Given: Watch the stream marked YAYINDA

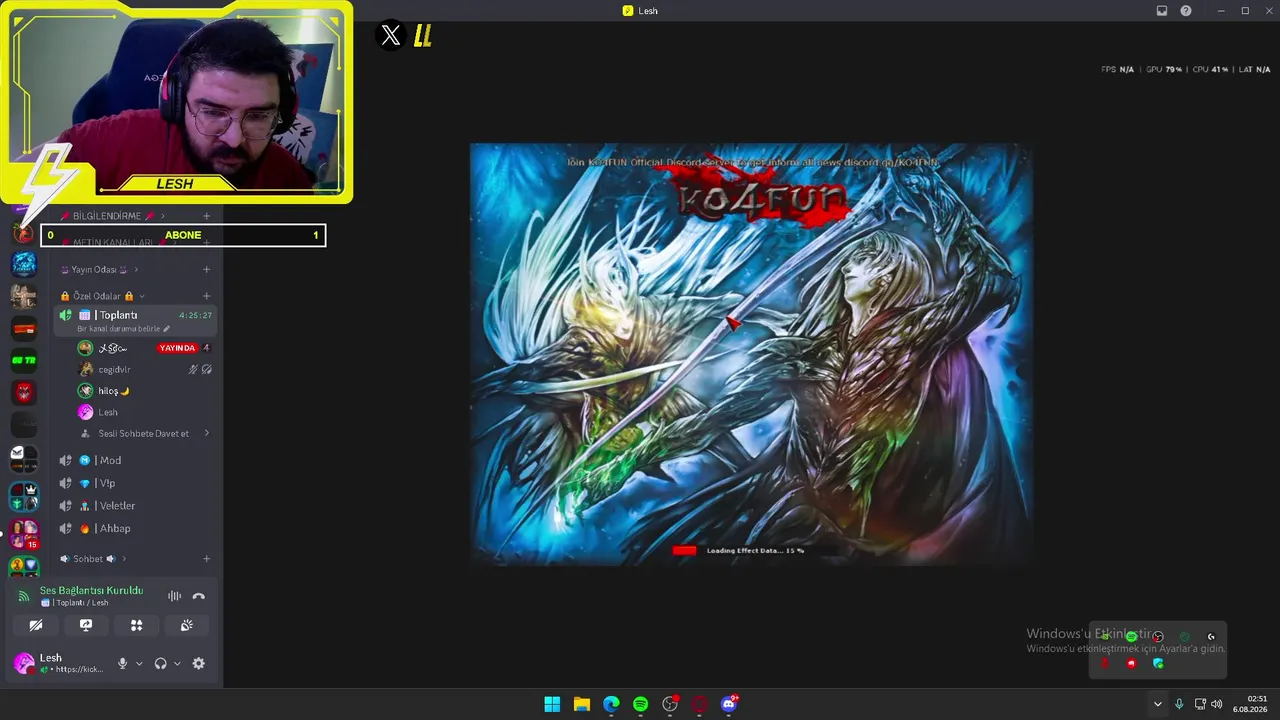Looking at the screenshot, I should click(x=177, y=348).
